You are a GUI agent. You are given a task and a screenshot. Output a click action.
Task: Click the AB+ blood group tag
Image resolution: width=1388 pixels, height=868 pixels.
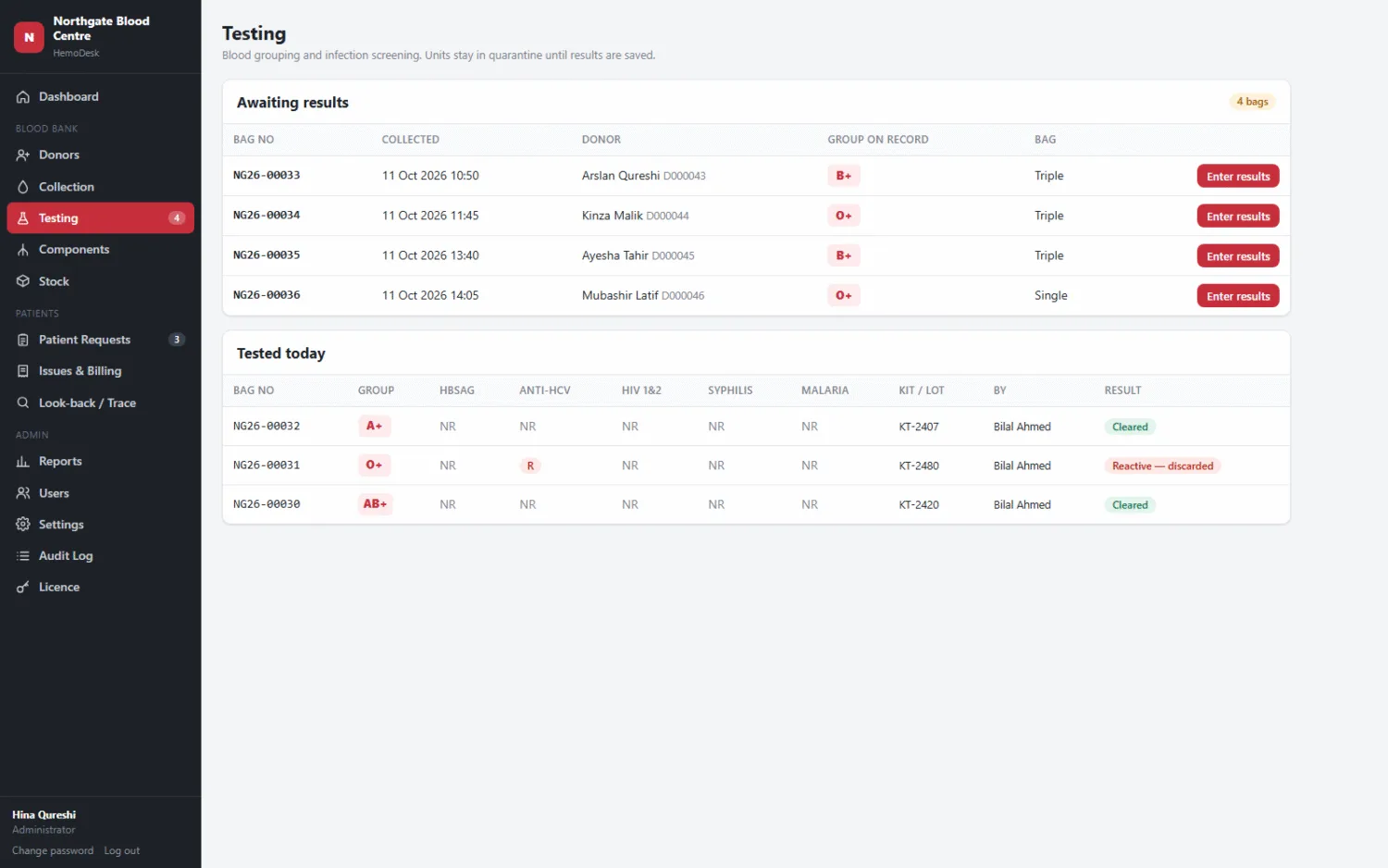coord(375,504)
